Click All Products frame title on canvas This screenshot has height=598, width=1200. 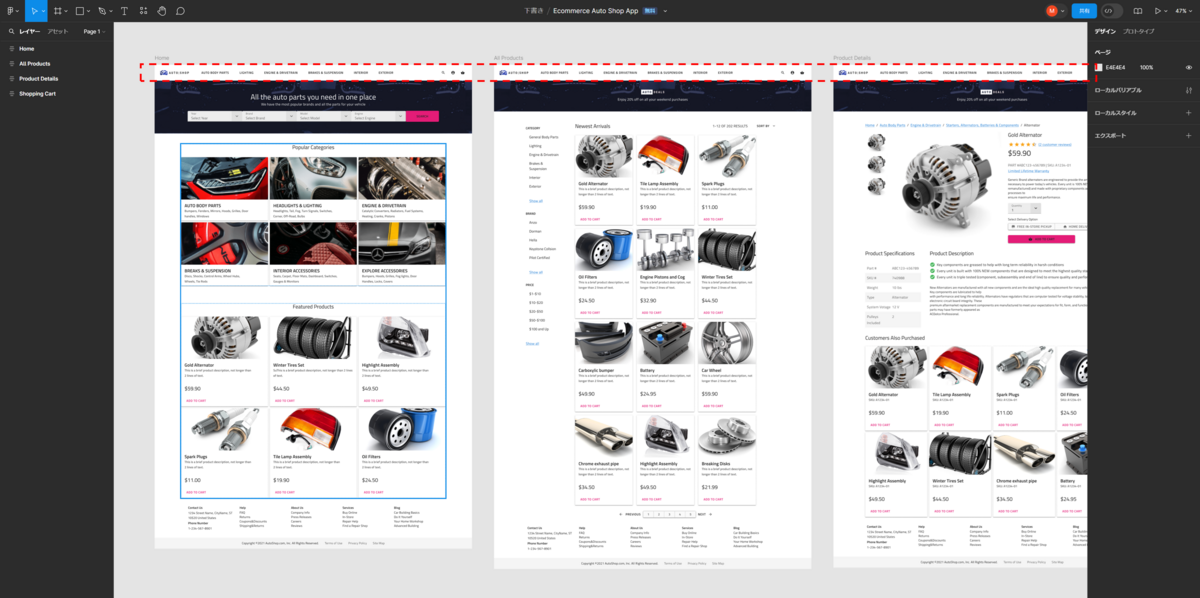pos(508,58)
